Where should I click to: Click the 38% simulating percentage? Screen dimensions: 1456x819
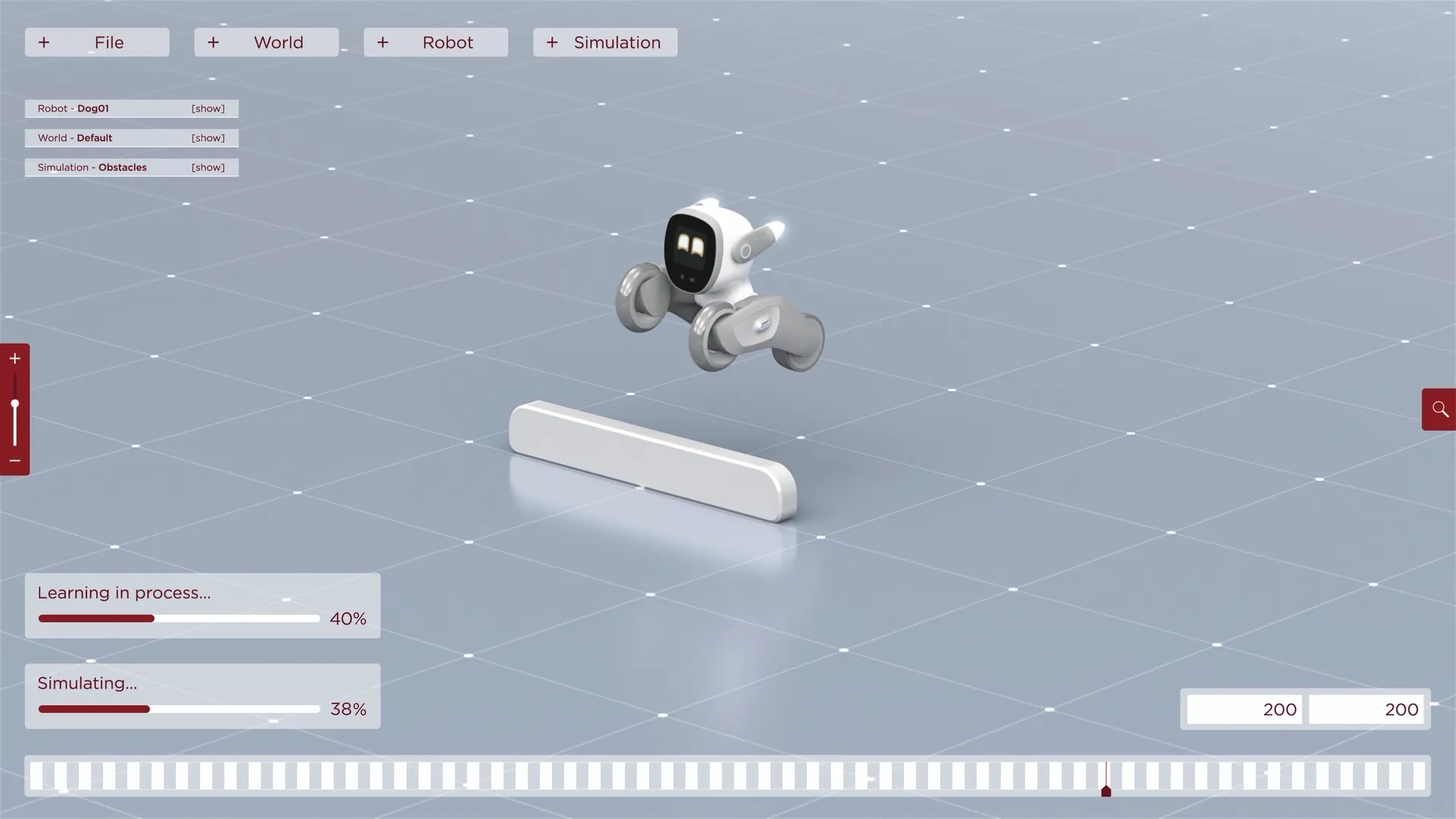click(348, 709)
